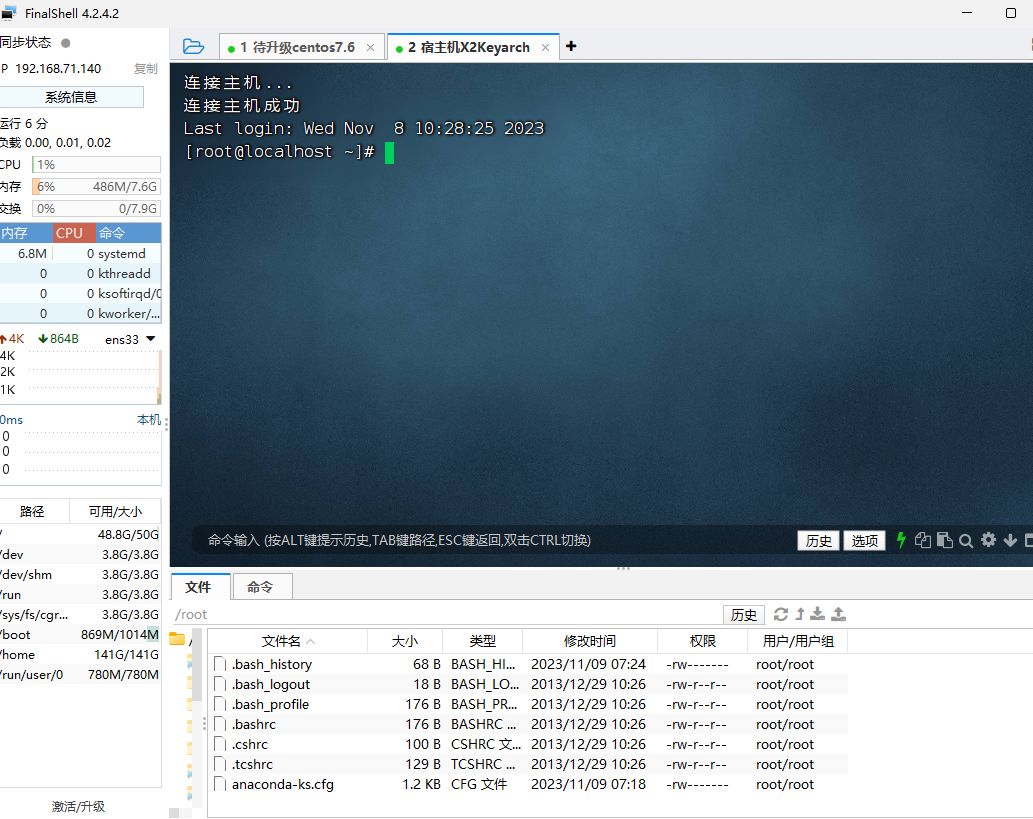Click the 系统信息 button
This screenshot has height=819, width=1033.
pyautogui.click(x=71, y=97)
